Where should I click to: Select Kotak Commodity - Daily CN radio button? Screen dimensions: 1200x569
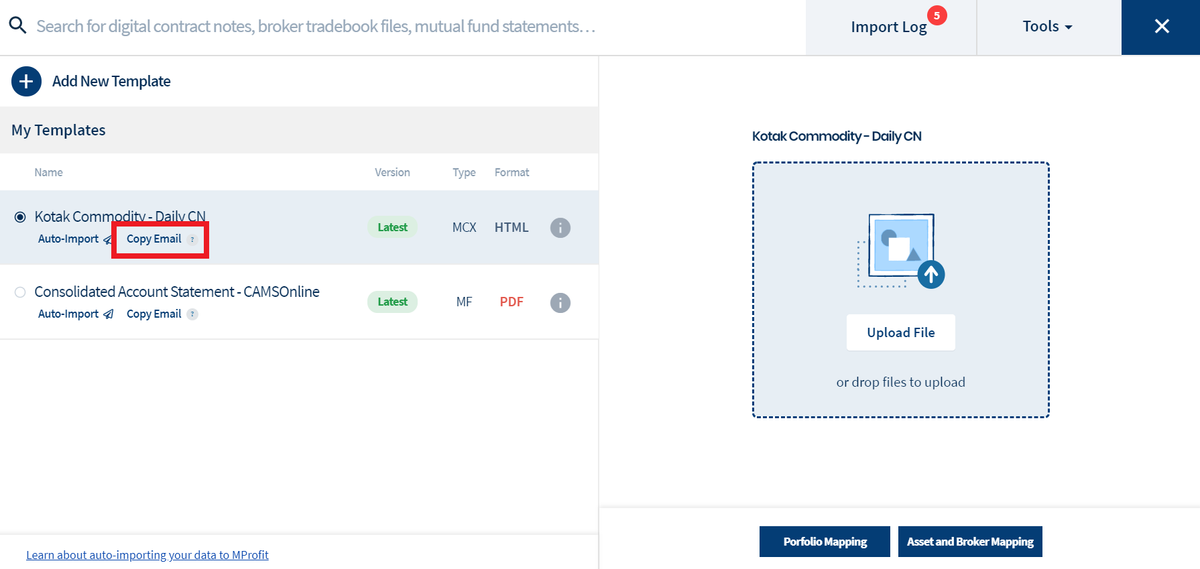coord(20,217)
